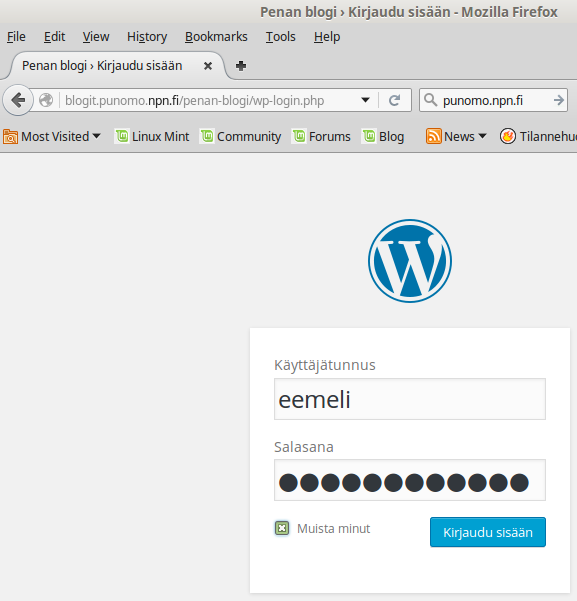The width and height of the screenshot is (577, 601).
Task: Click the Back navigation arrow
Action: click(18, 100)
